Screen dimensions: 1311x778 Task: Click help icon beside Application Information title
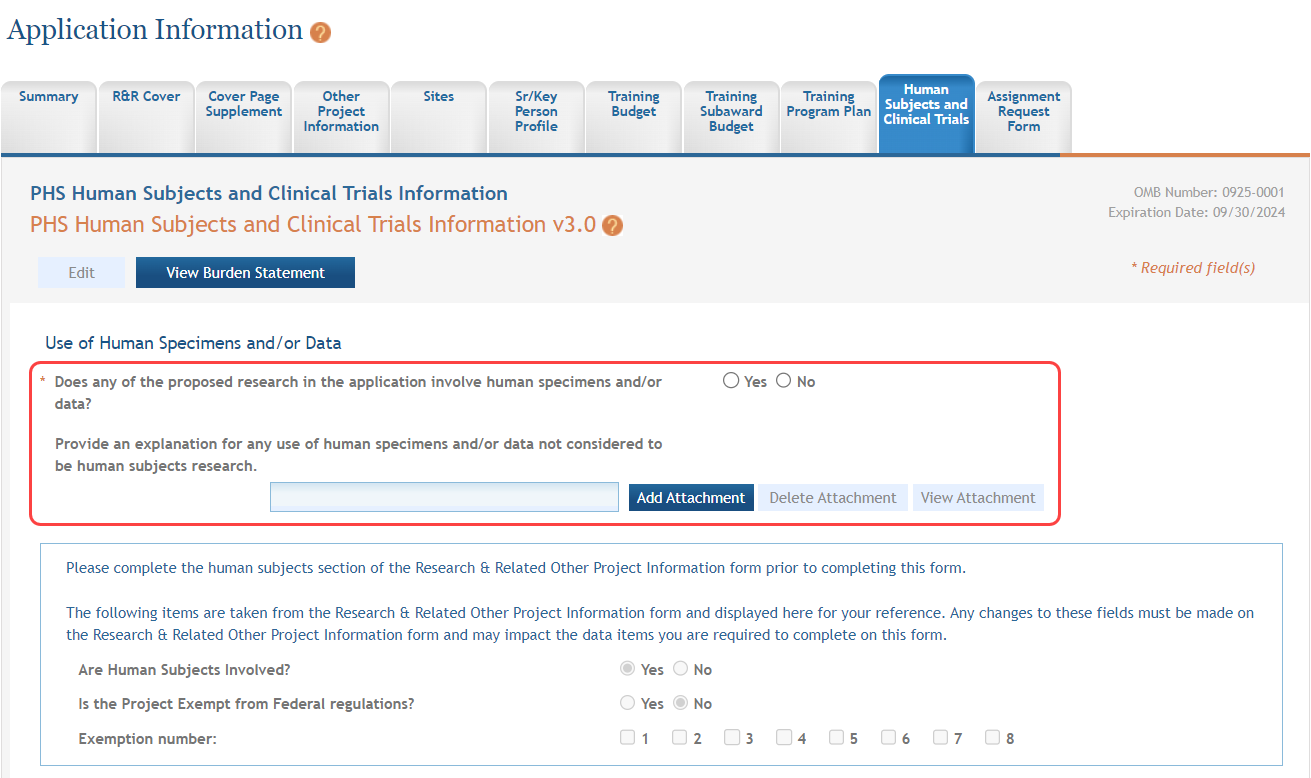coord(320,33)
